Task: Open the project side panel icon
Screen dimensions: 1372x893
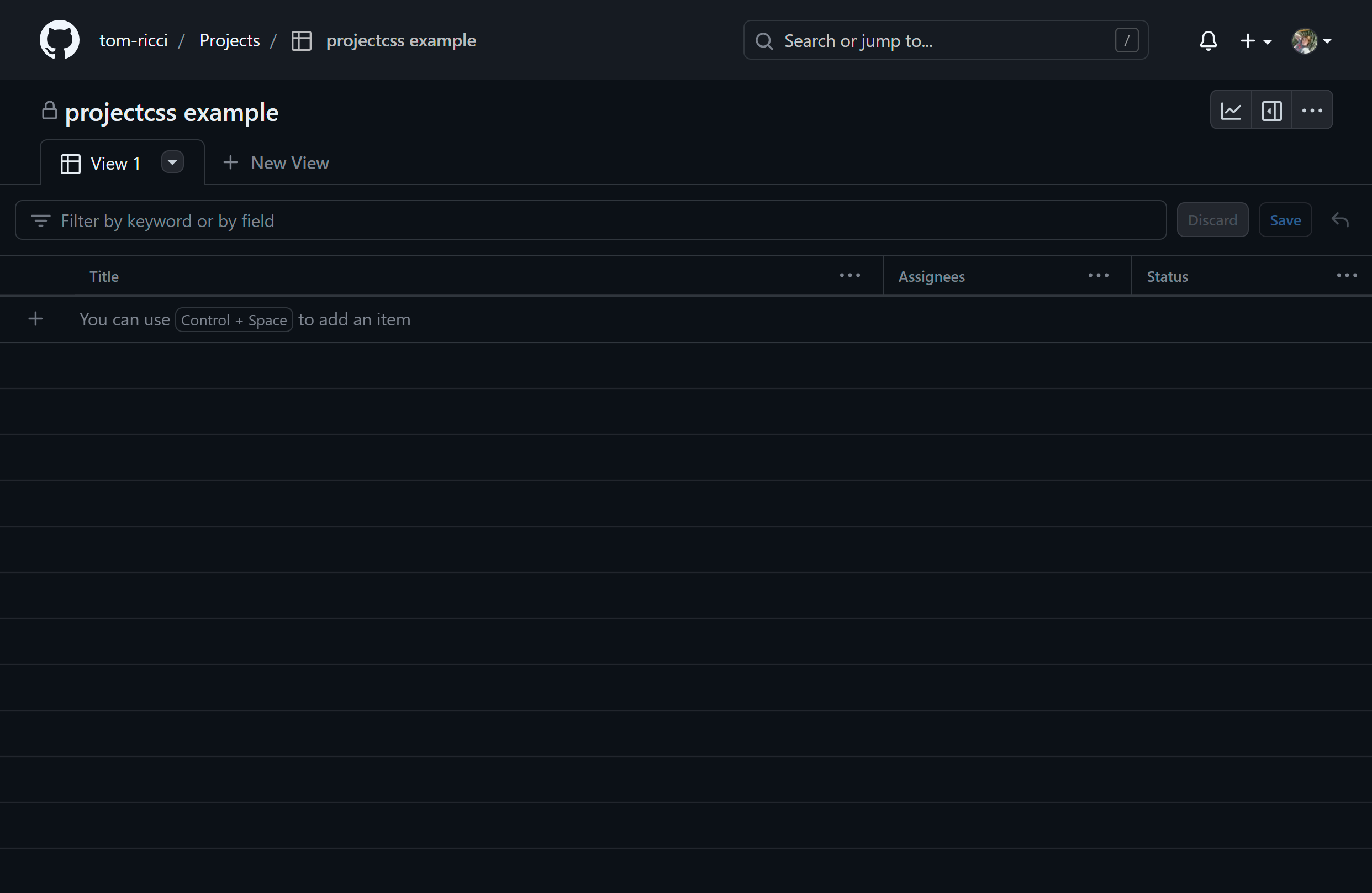Action: point(1271,109)
